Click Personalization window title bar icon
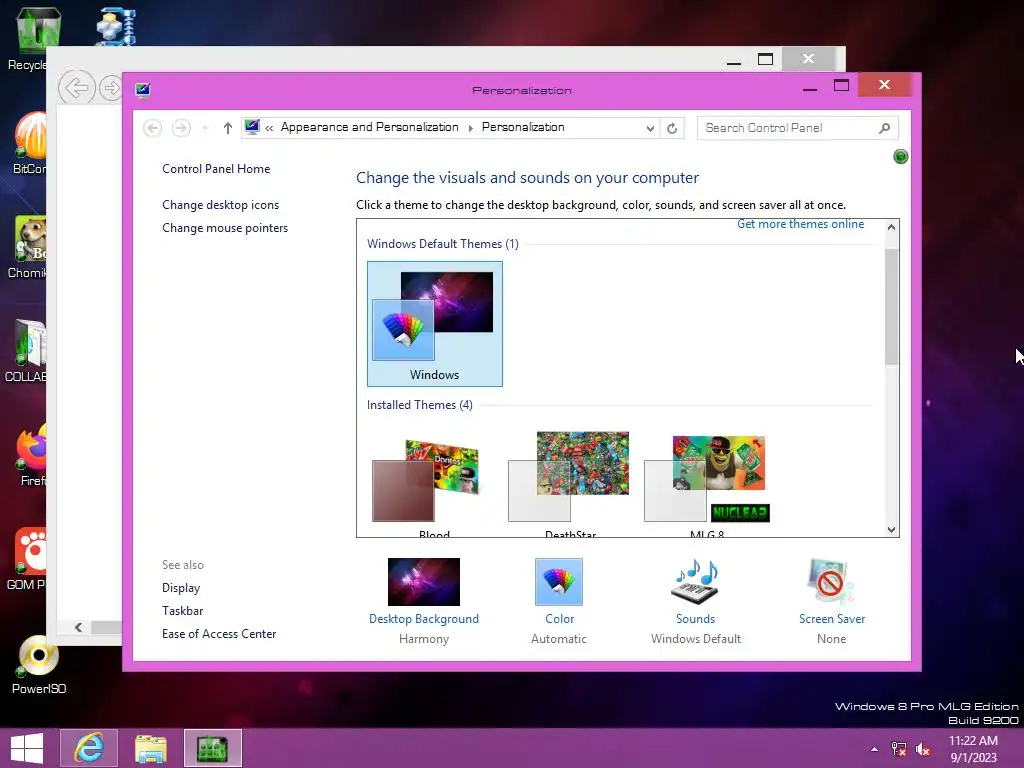This screenshot has width=1024, height=768. point(143,90)
